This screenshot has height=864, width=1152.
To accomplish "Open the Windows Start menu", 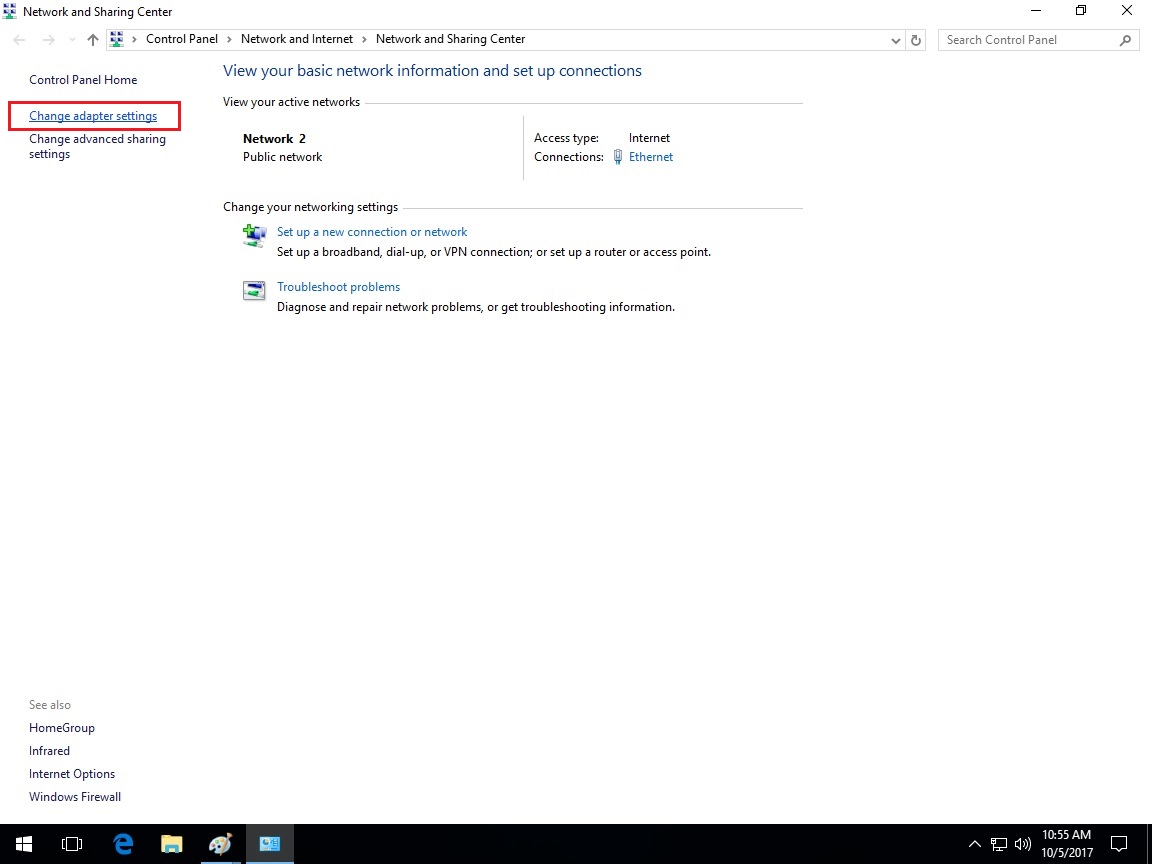I will [24, 844].
